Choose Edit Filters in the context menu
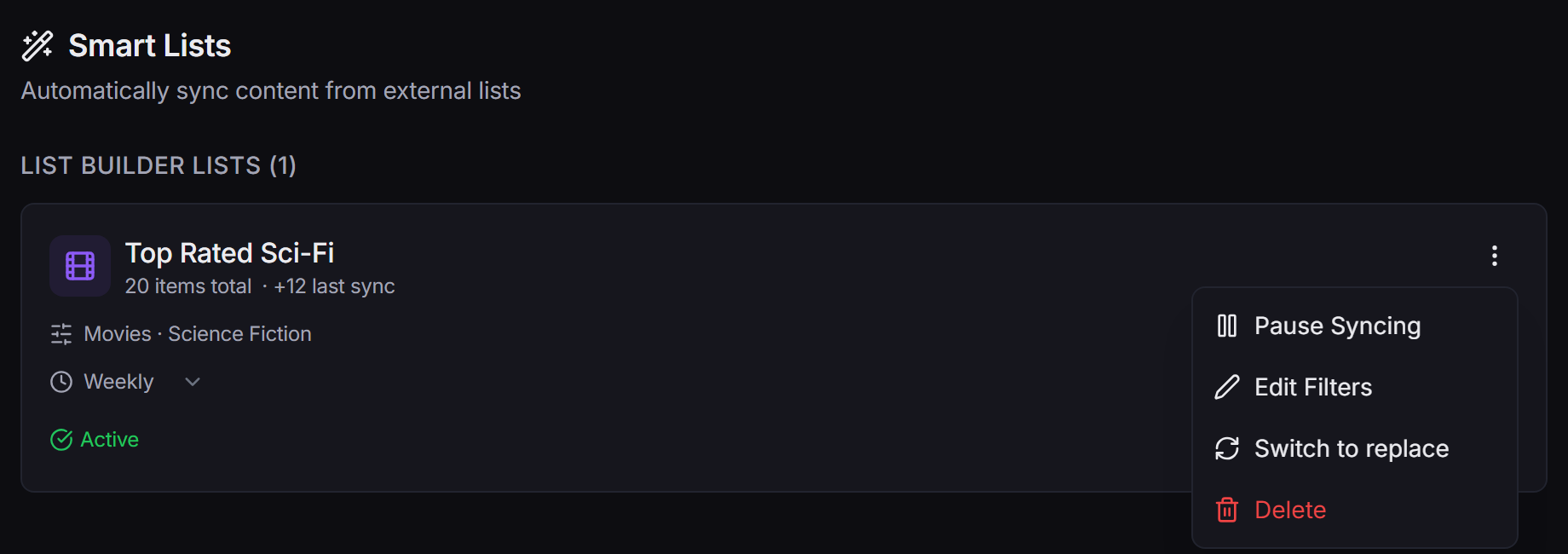Image resolution: width=1568 pixels, height=554 pixels. 1355,387
